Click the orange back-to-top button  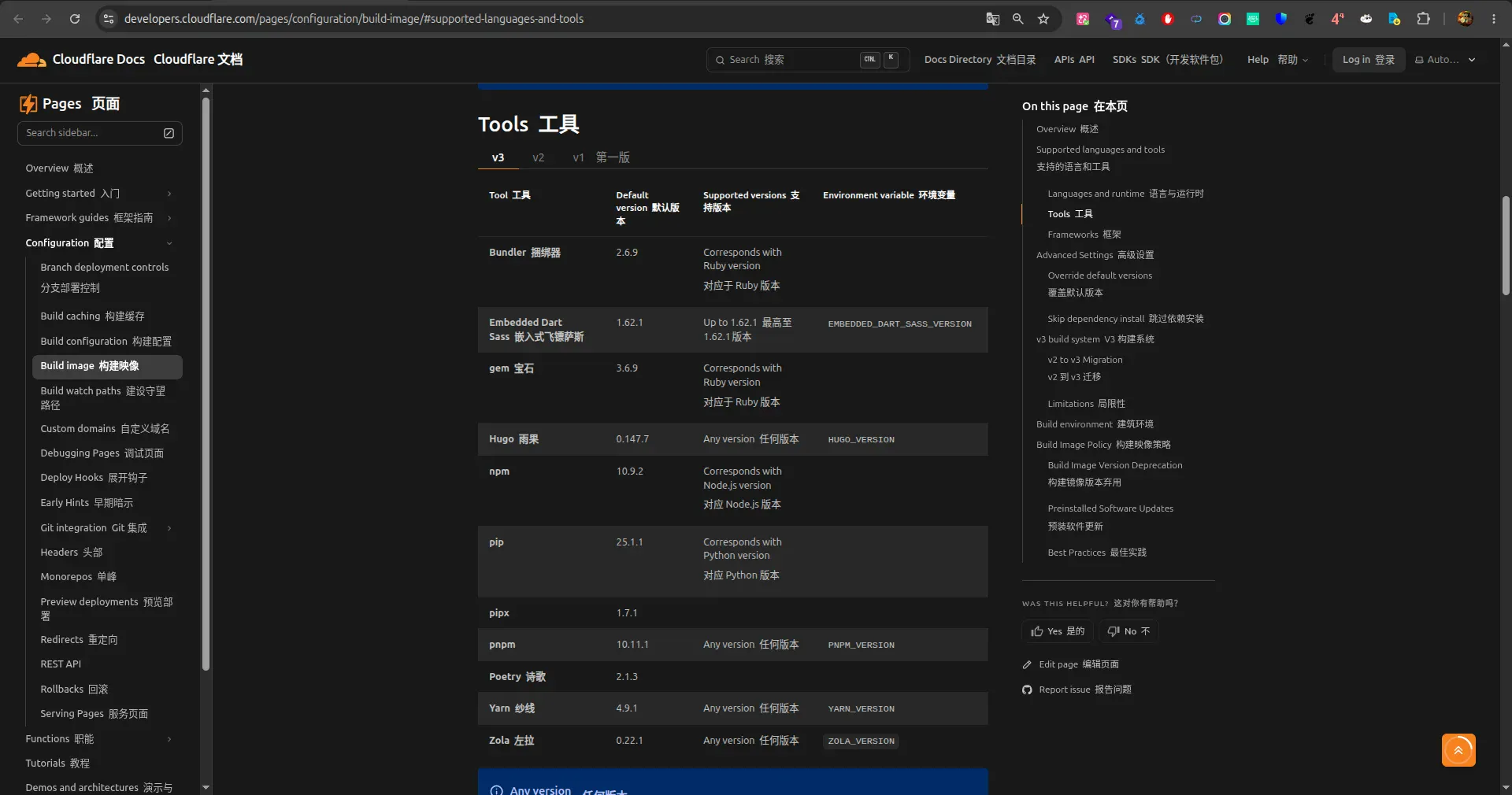(x=1458, y=750)
